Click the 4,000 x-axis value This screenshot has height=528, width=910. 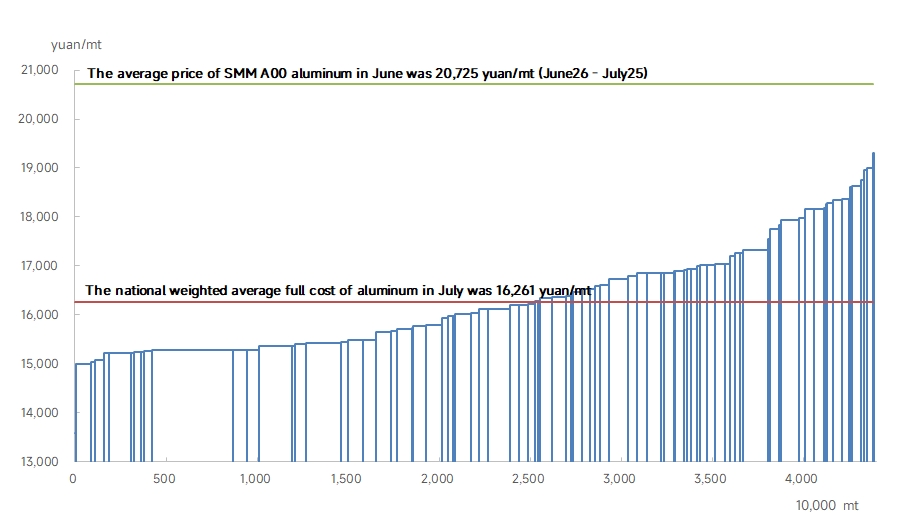pyautogui.click(x=801, y=479)
